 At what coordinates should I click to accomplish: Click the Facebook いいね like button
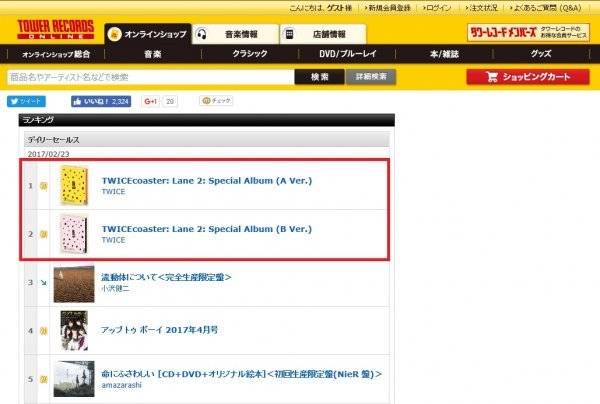click(101, 101)
